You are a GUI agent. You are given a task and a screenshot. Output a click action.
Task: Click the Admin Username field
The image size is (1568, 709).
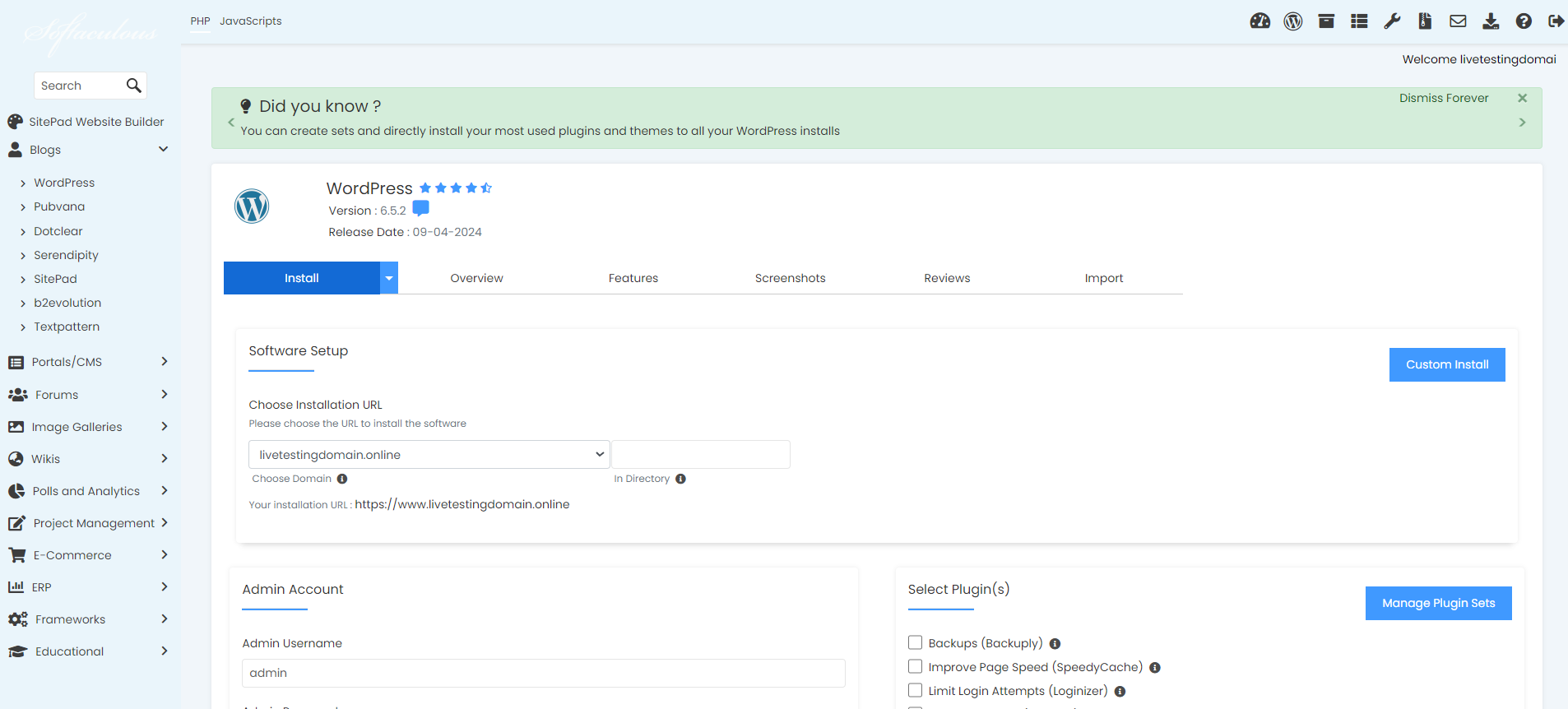544,673
